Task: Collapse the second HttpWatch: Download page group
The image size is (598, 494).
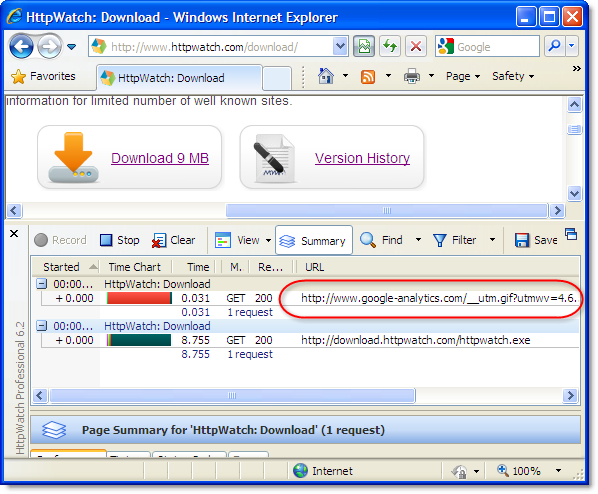Action: coord(42,326)
